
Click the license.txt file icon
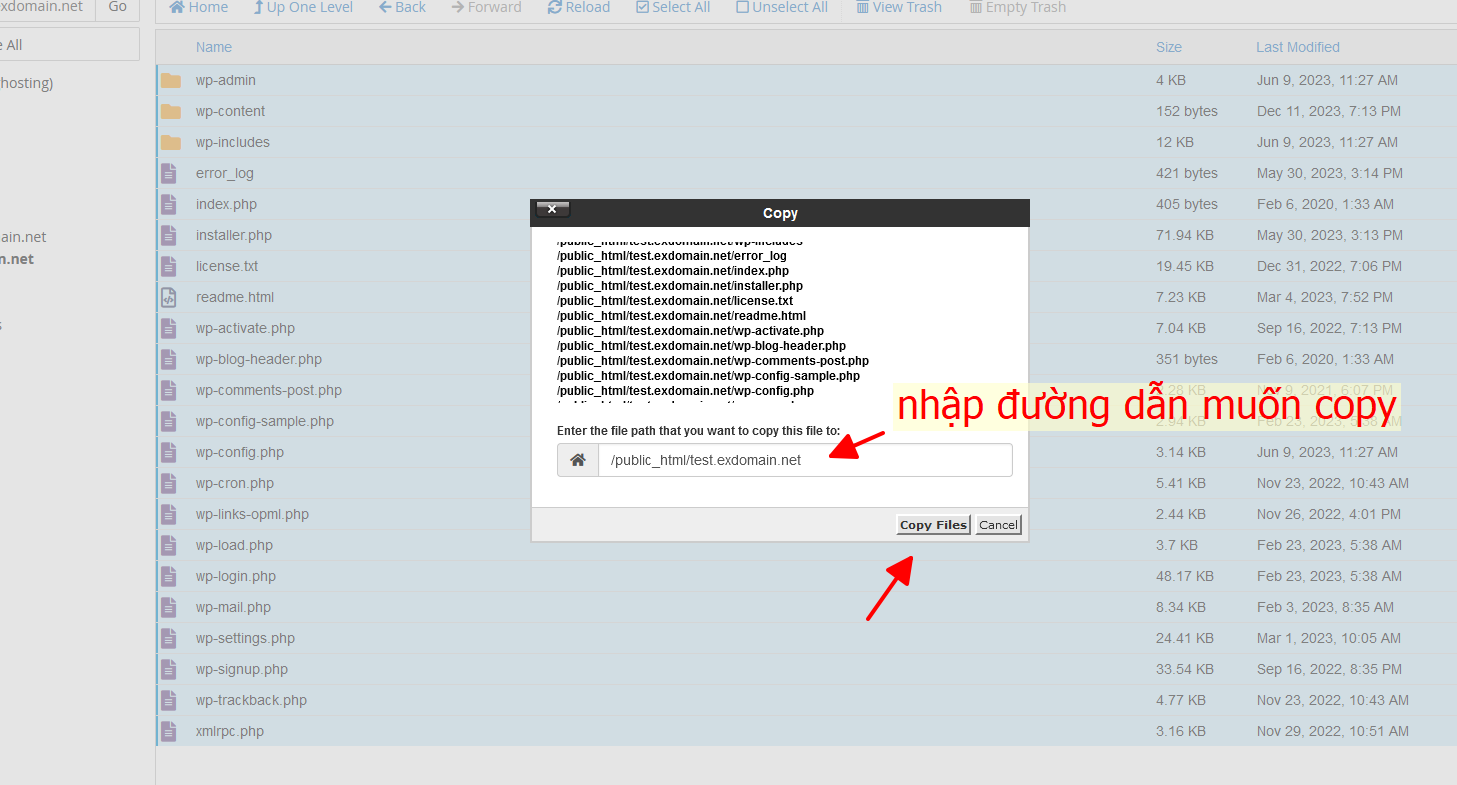[x=169, y=266]
